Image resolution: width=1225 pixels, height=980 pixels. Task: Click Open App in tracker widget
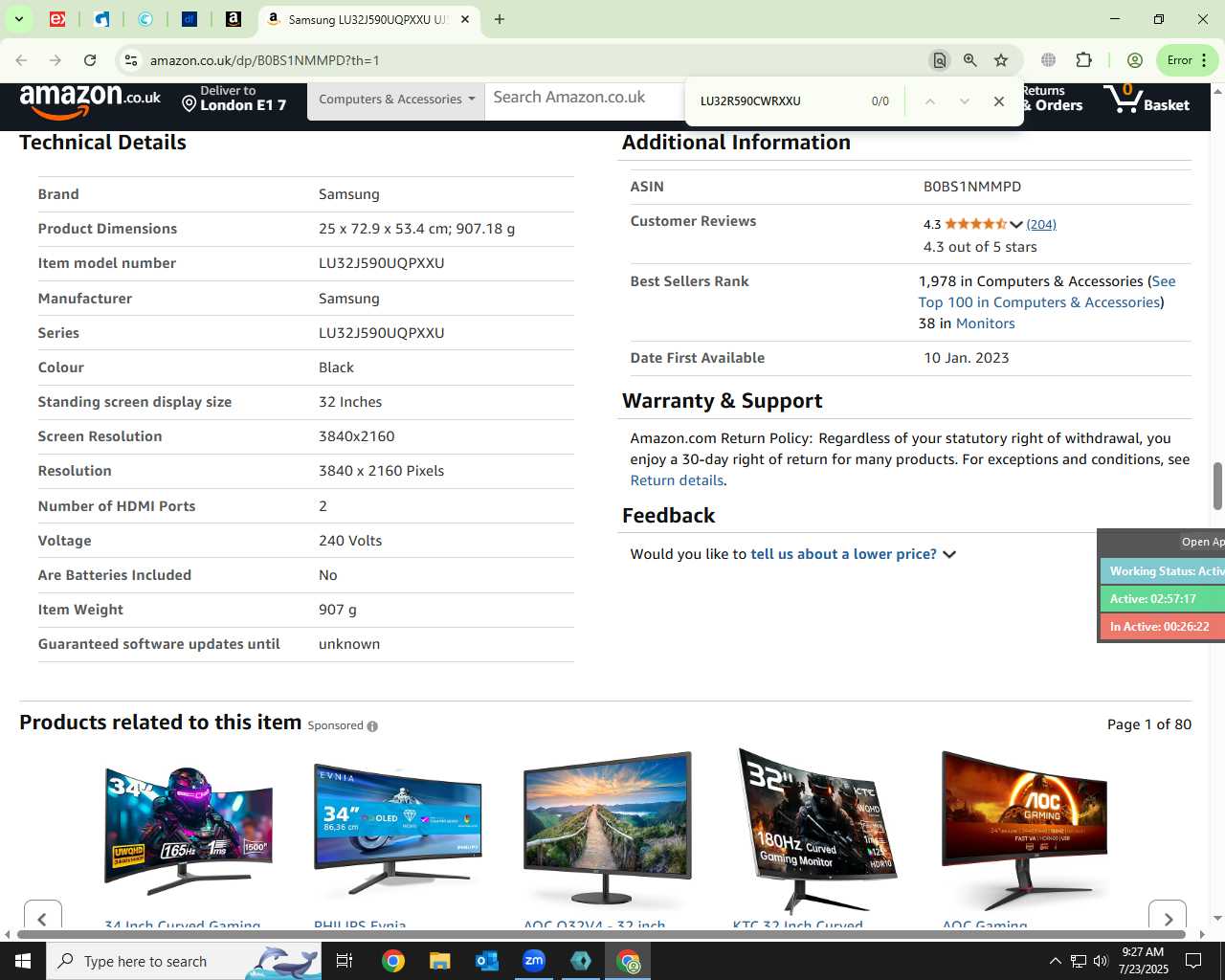point(1203,542)
